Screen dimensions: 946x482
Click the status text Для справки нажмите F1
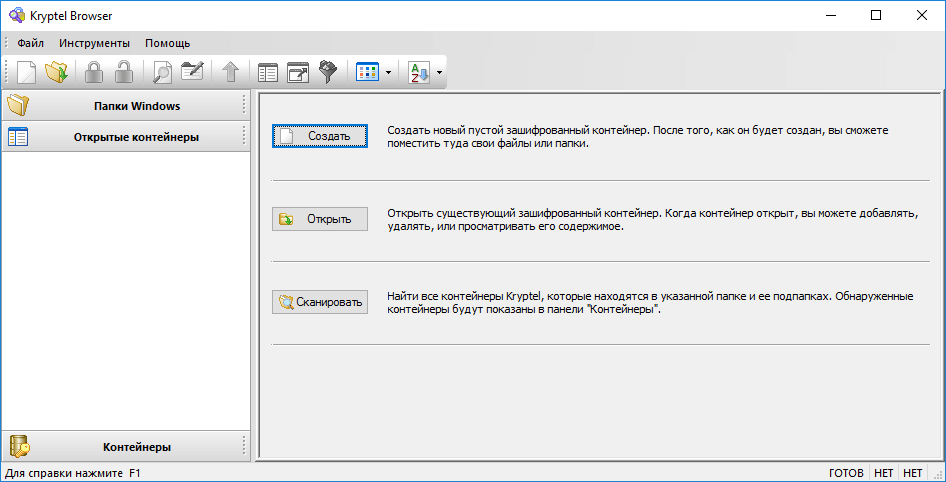pyautogui.click(x=73, y=474)
